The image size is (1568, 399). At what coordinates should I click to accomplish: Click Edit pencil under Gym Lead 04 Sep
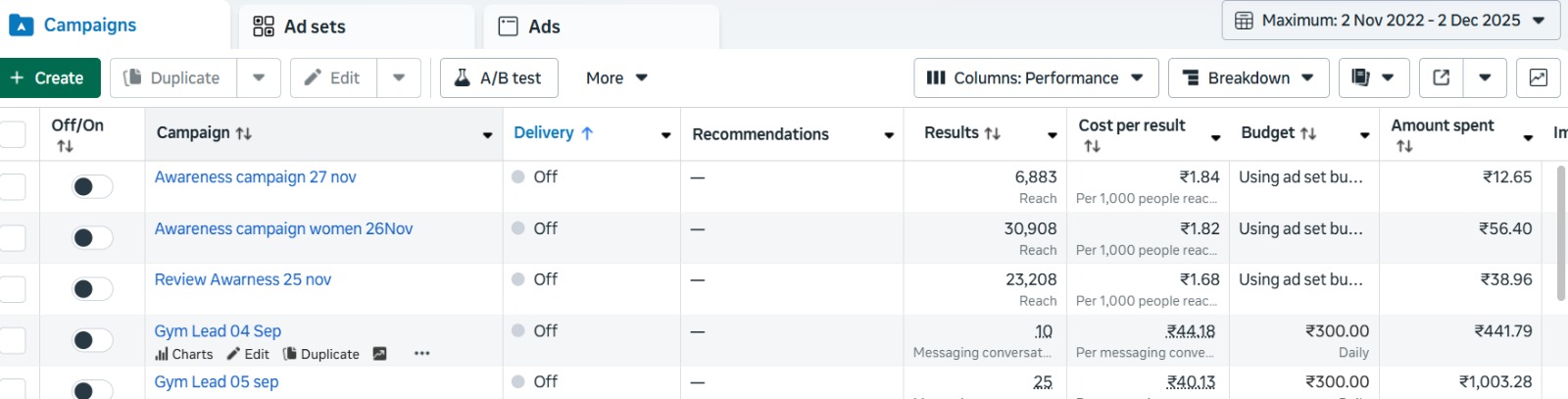(248, 354)
